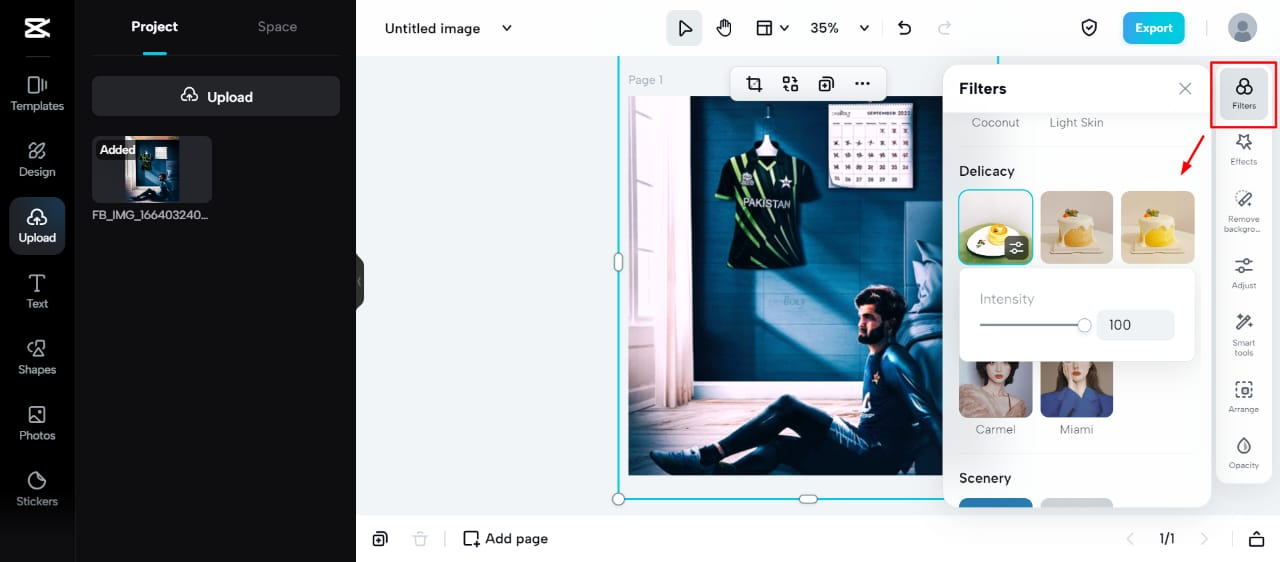Open the Smart tools panel

point(1244,334)
